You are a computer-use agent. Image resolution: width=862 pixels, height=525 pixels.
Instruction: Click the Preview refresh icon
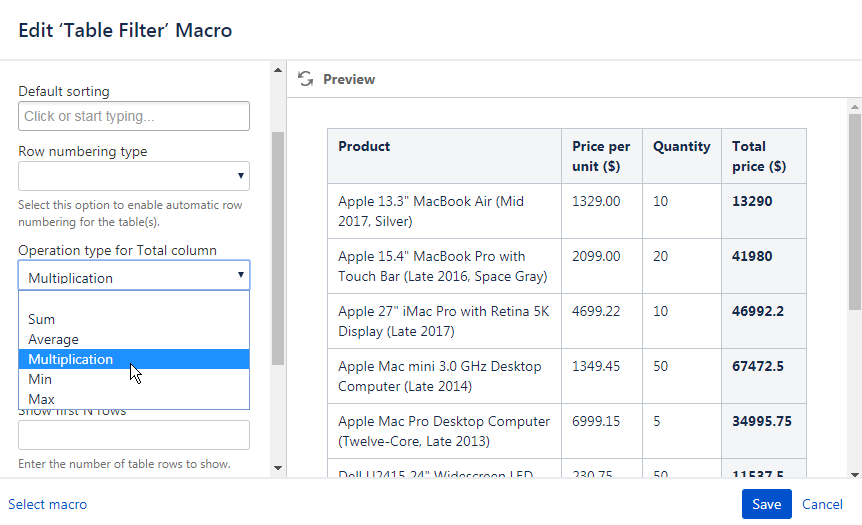click(x=306, y=79)
